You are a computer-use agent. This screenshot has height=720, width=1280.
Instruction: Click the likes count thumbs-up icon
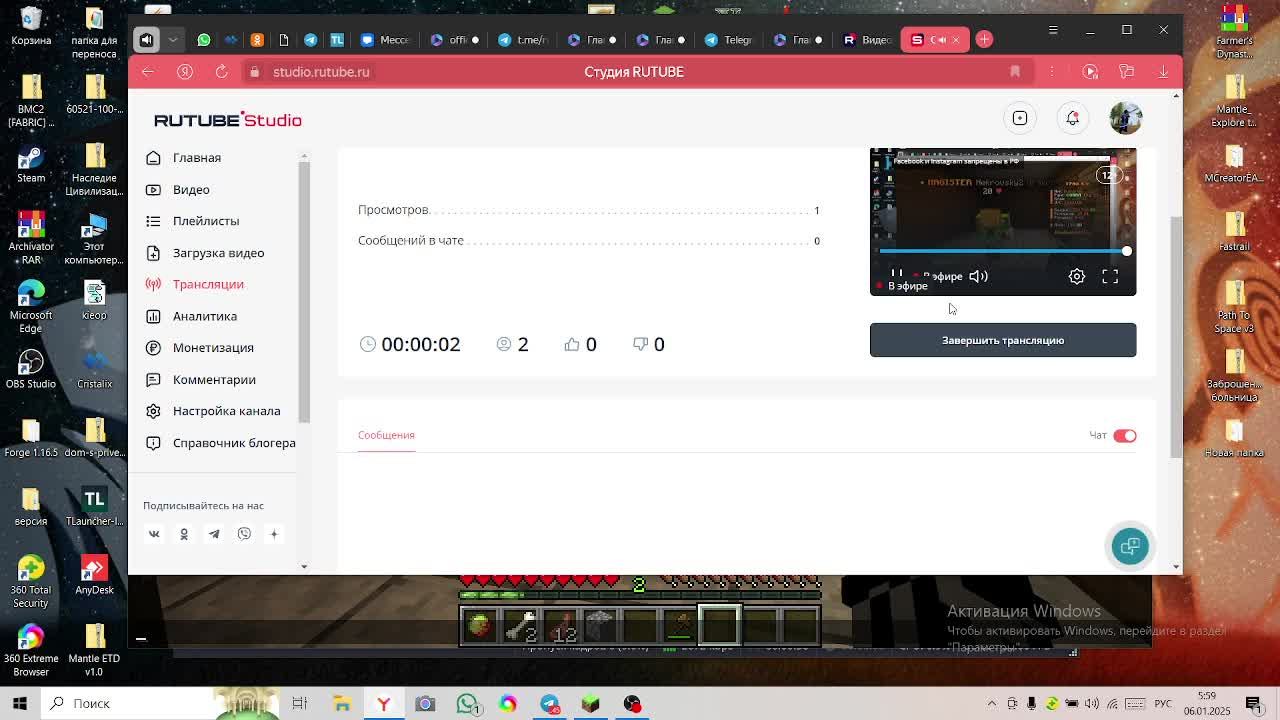[x=572, y=344]
